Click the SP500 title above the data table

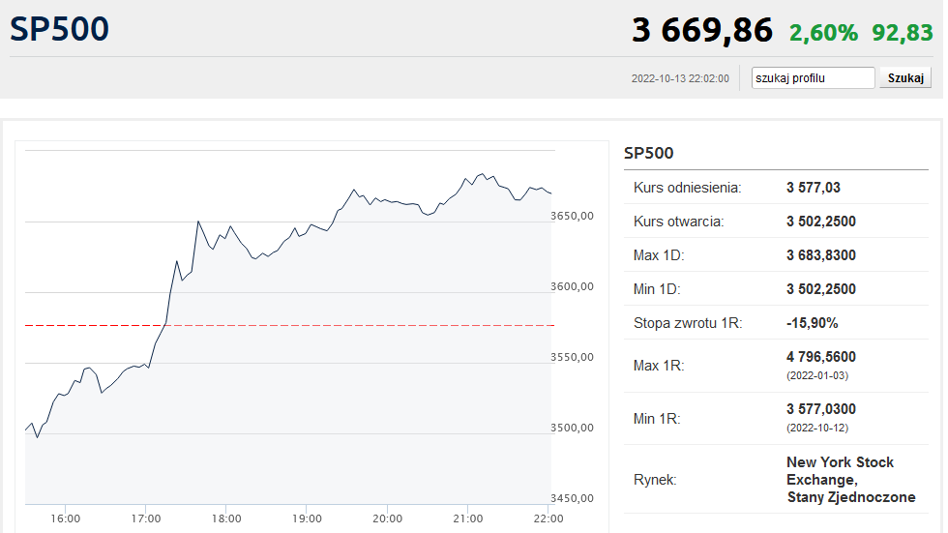[x=649, y=153]
